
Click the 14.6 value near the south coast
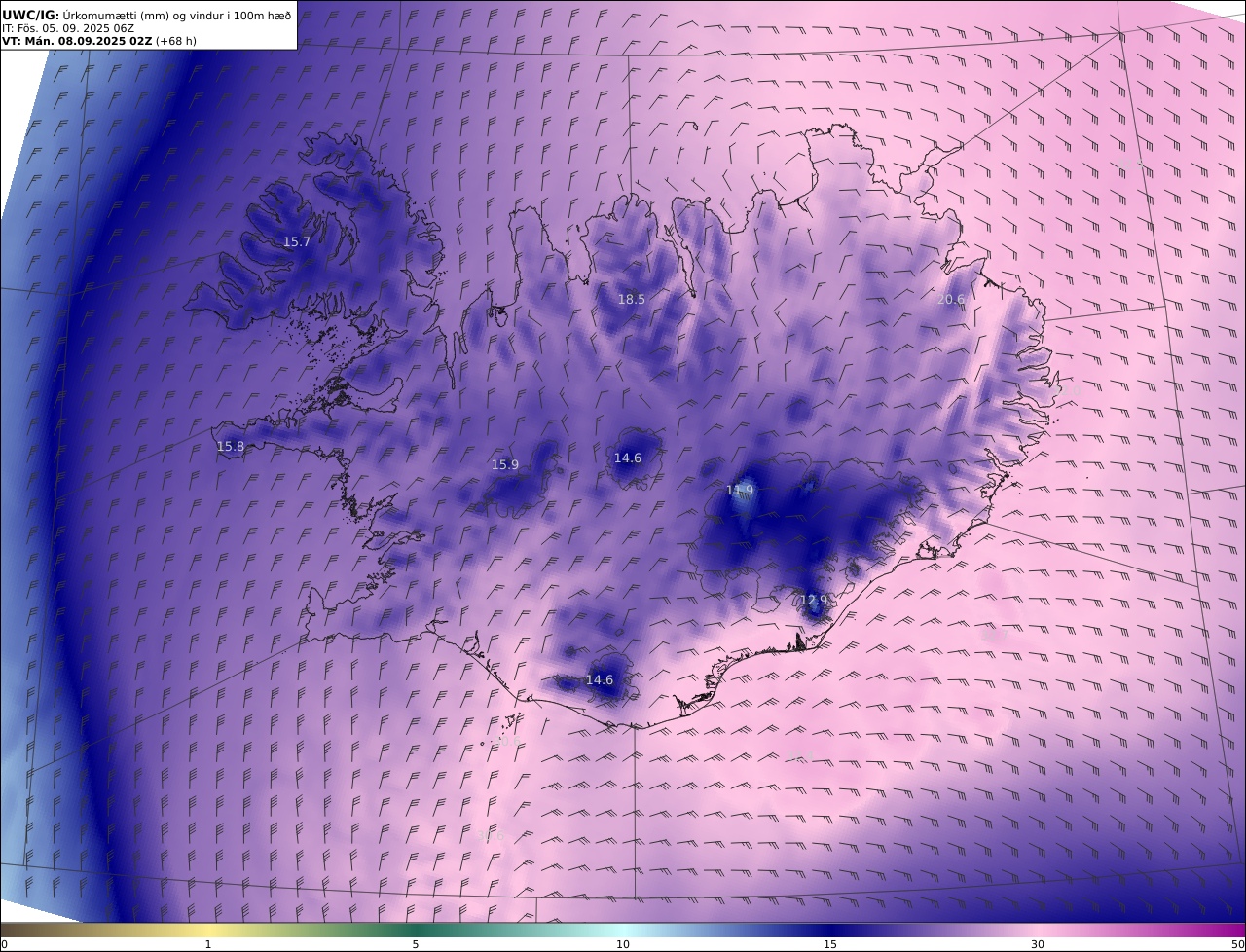(600, 679)
